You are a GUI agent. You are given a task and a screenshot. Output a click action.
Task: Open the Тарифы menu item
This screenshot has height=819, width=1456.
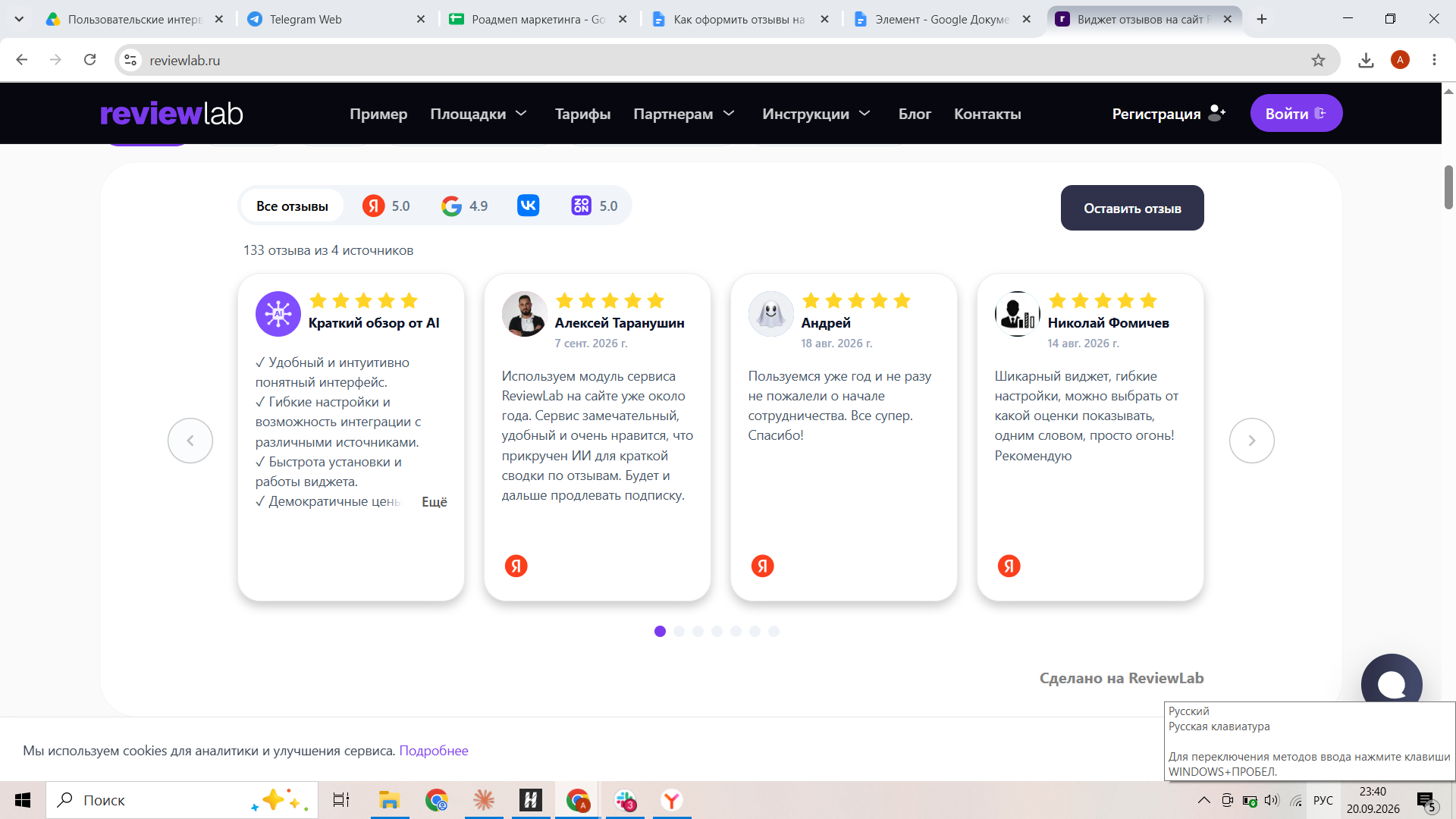[x=582, y=114]
